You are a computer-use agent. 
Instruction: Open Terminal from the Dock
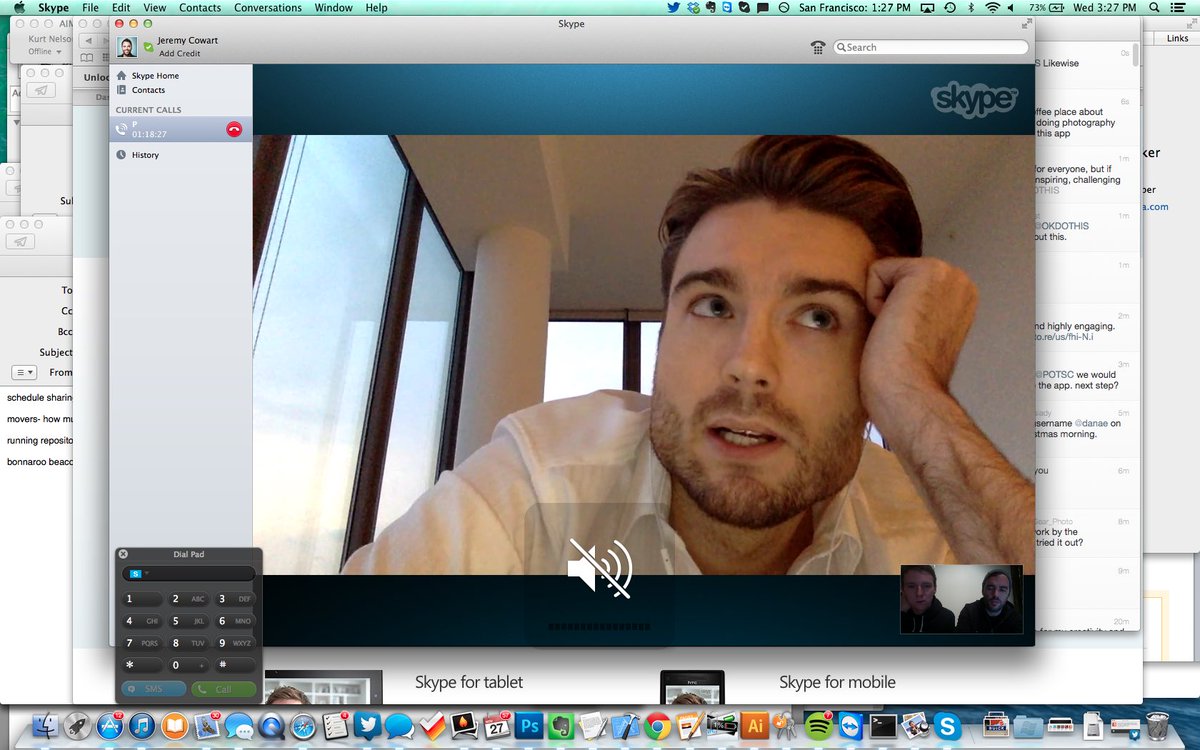(883, 726)
